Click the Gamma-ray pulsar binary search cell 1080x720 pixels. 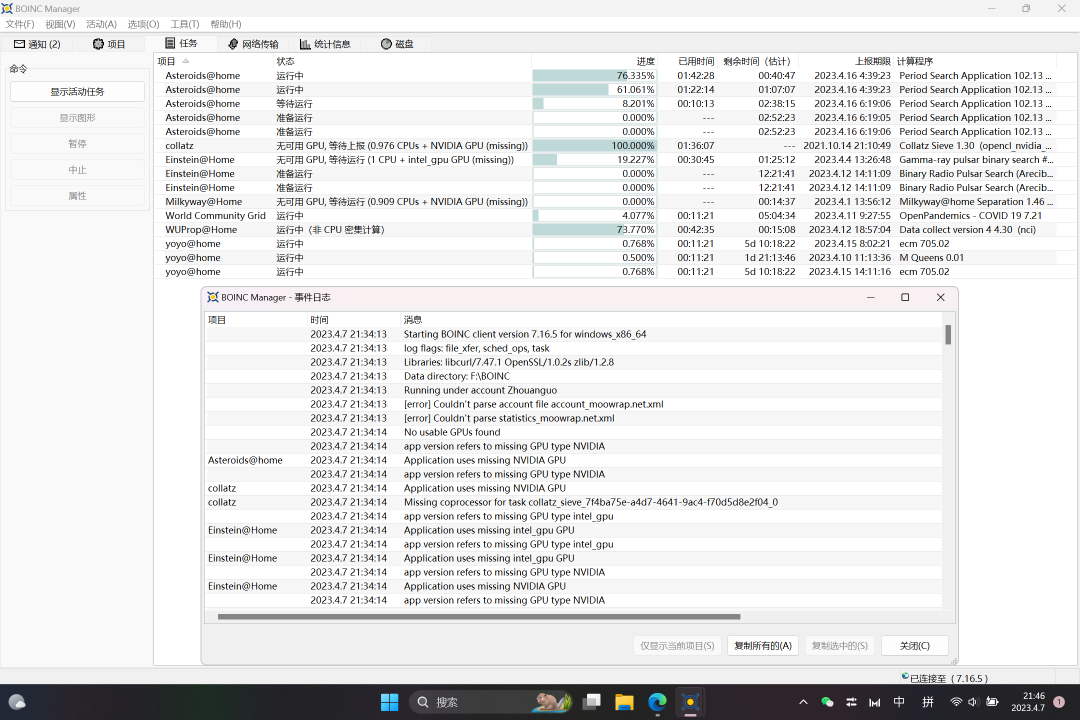pos(976,160)
